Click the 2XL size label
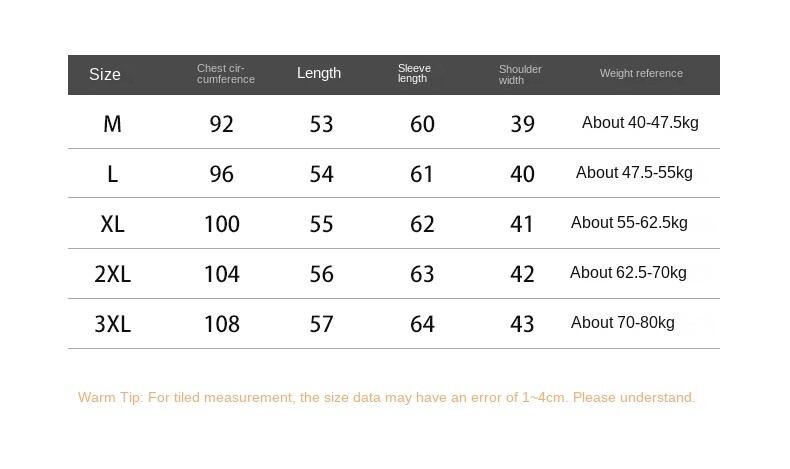The image size is (790, 469). click(112, 274)
